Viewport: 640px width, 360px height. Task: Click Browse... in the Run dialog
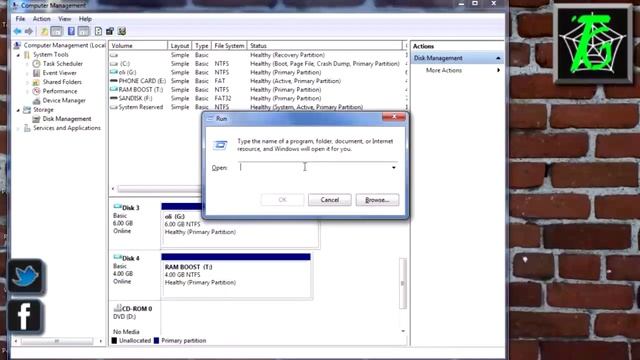377,200
